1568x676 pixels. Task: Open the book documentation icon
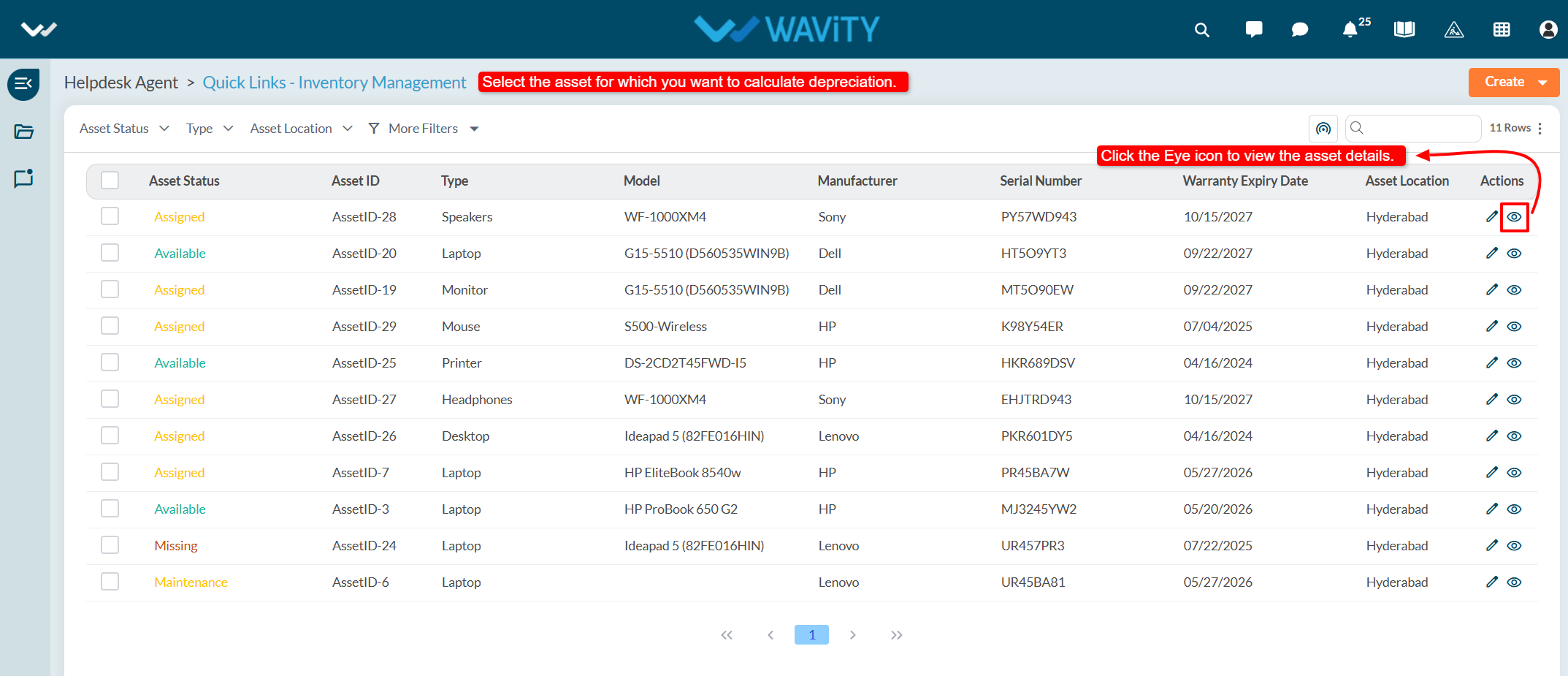tap(1404, 29)
